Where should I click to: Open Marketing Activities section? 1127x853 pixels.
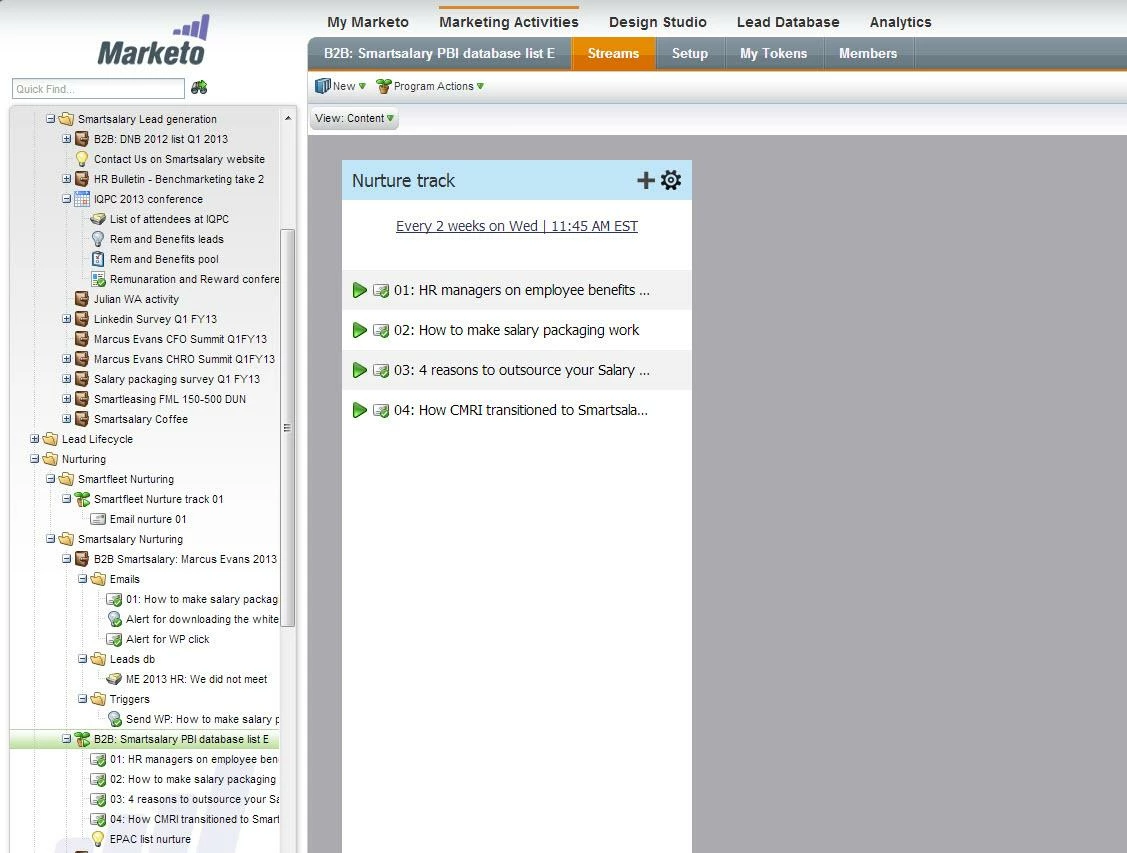point(509,22)
